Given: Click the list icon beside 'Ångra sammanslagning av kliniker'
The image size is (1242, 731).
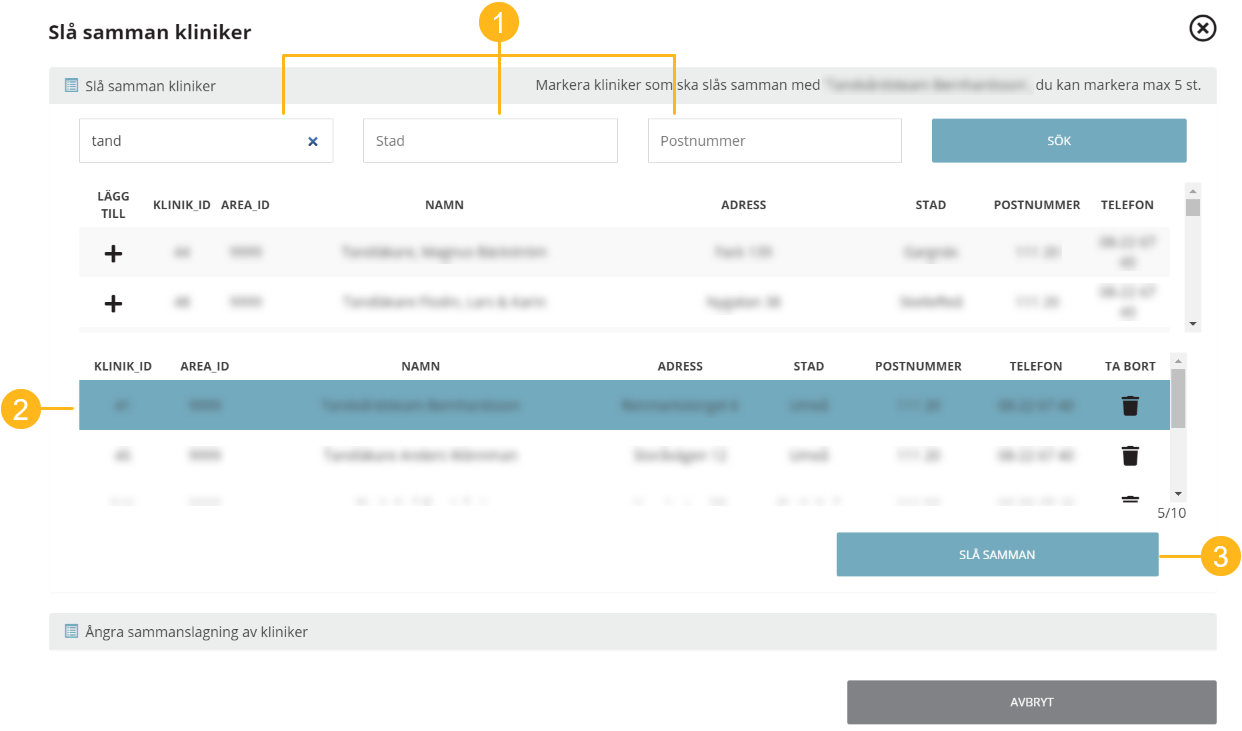Looking at the screenshot, I should click(x=71, y=632).
